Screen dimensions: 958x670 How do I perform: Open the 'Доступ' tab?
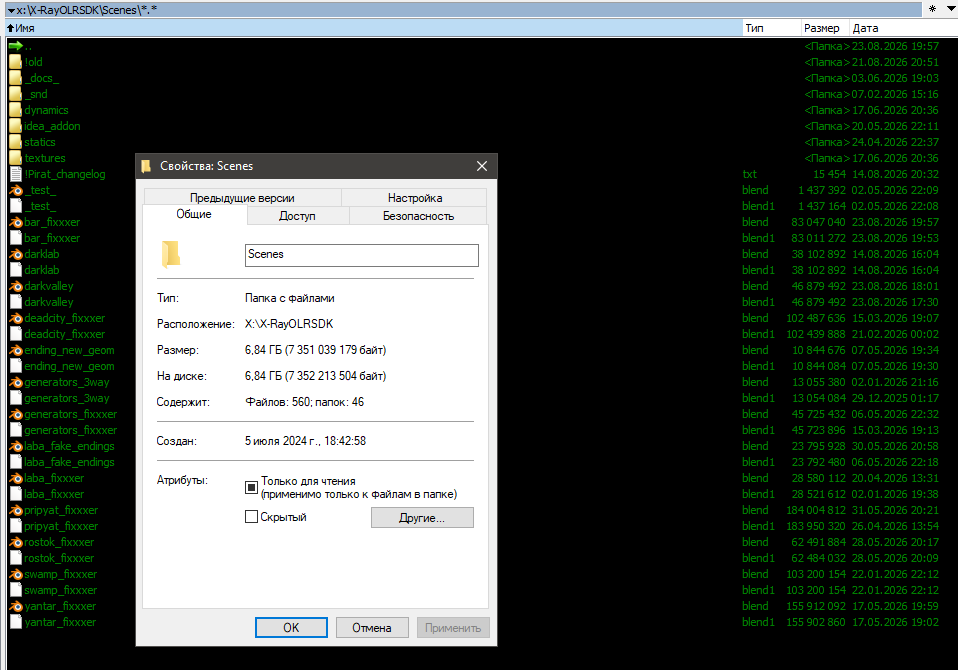click(298, 216)
